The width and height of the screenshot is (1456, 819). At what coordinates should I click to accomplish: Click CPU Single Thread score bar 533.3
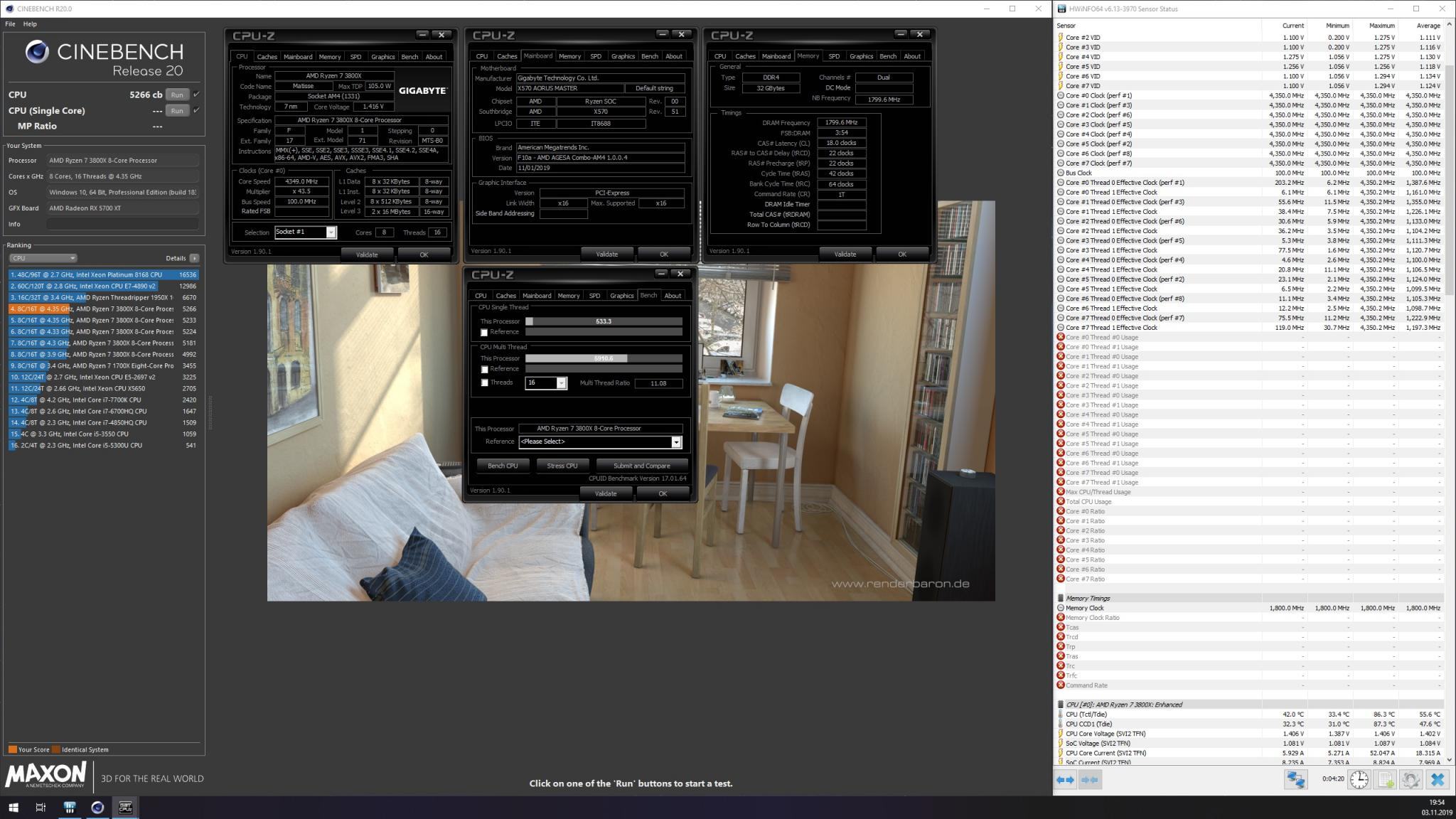tap(604, 322)
